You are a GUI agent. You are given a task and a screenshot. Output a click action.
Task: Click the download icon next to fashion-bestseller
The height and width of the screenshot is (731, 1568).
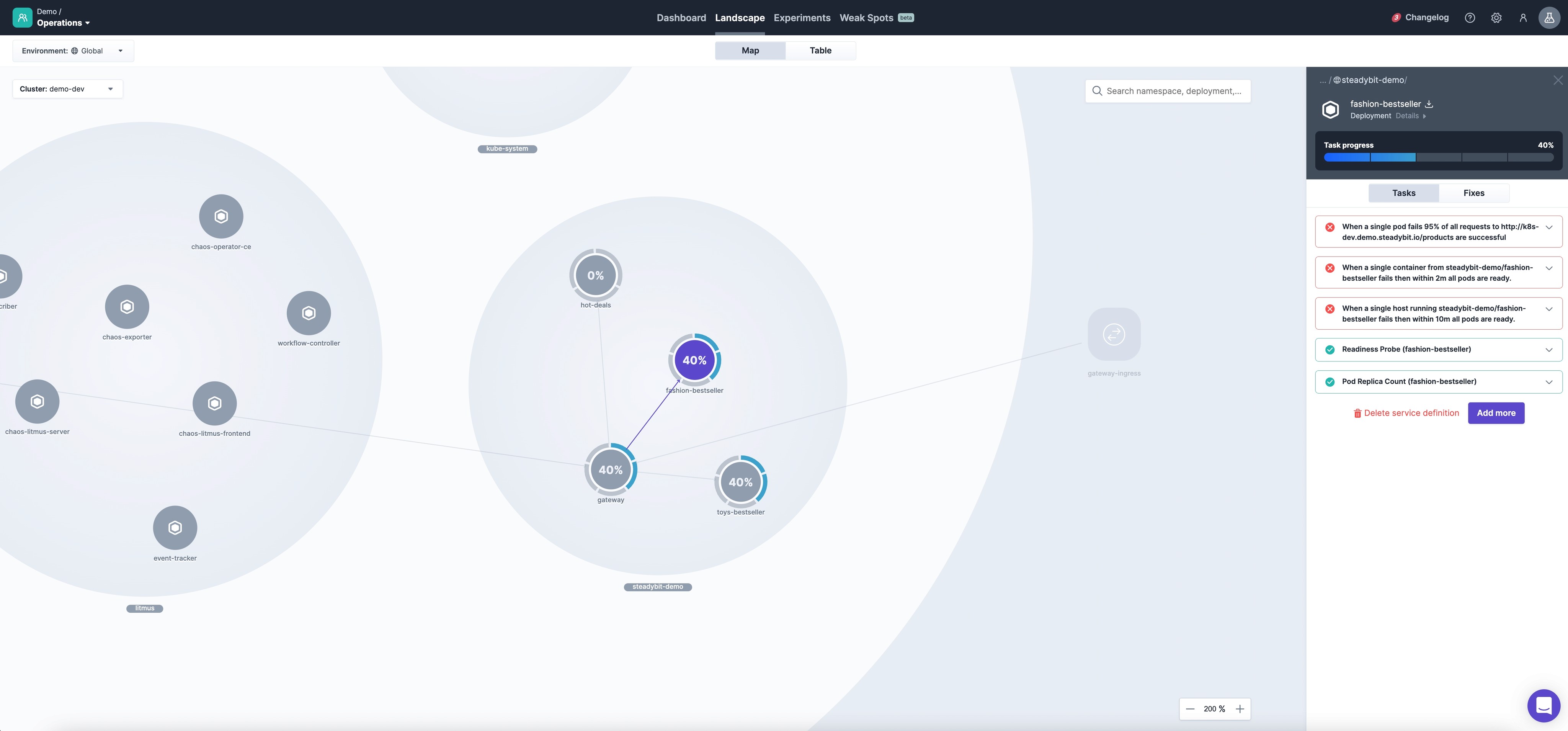pos(1429,104)
